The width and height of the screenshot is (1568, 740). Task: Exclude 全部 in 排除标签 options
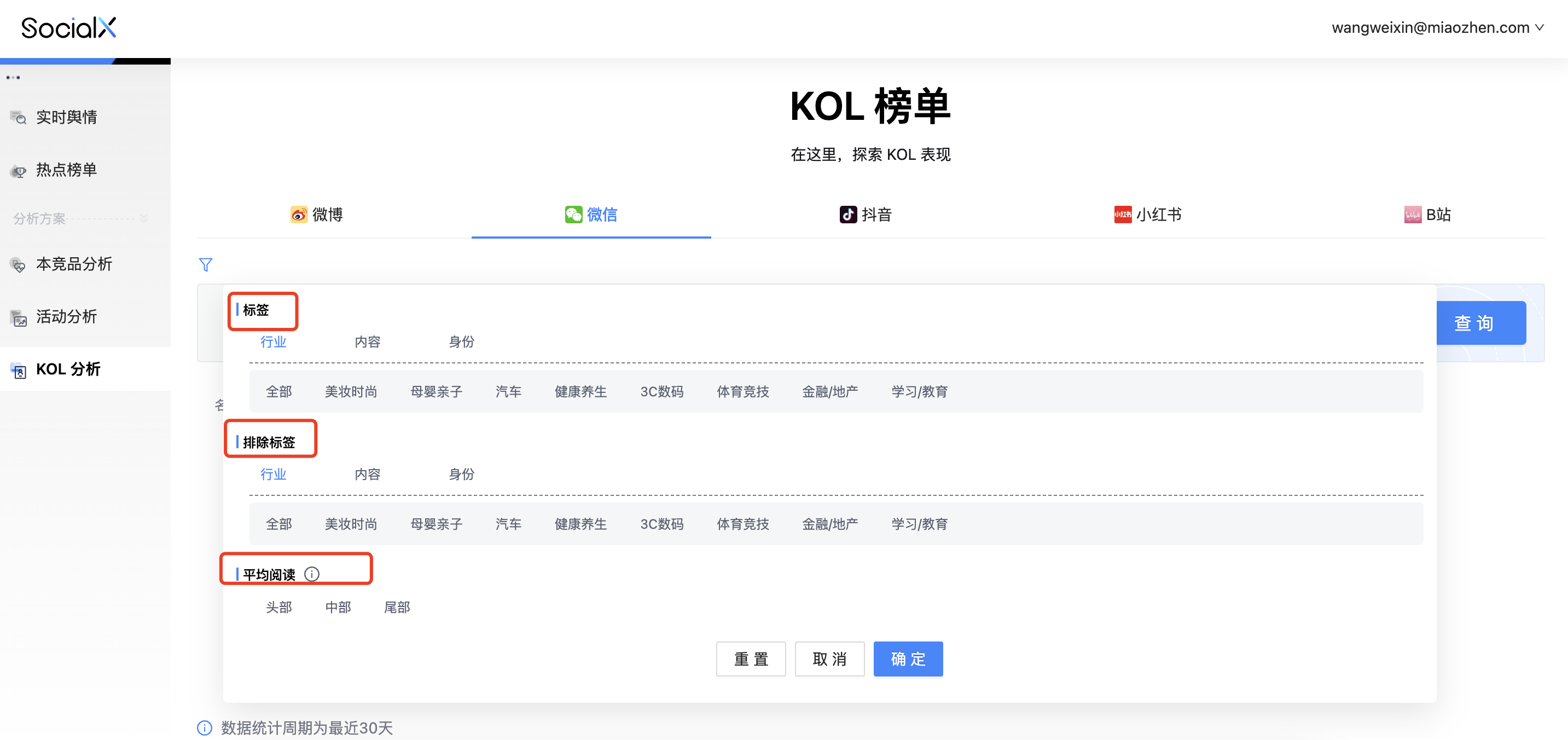click(279, 524)
